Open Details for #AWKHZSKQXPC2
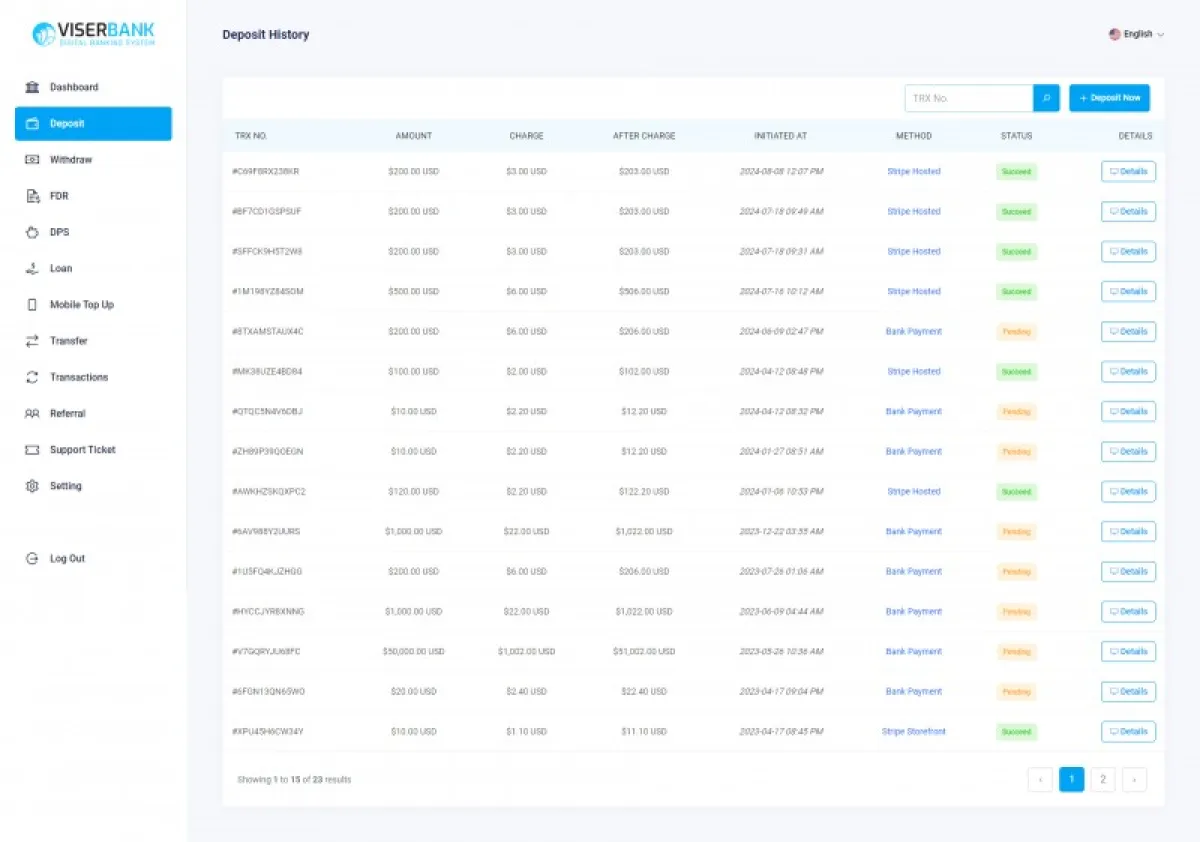 click(1128, 492)
